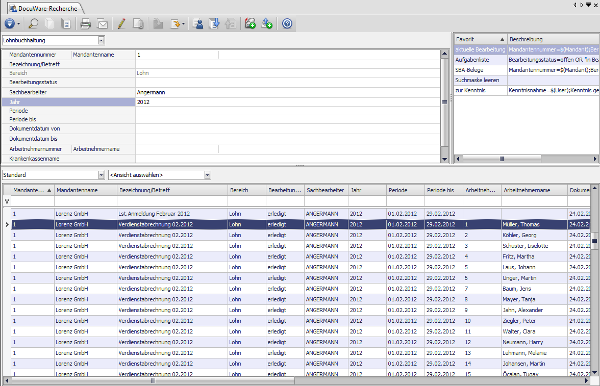The width and height of the screenshot is (600, 386).
Task: Open the Lohnbuchhaltung archive dropdown
Action: click(x=101, y=40)
